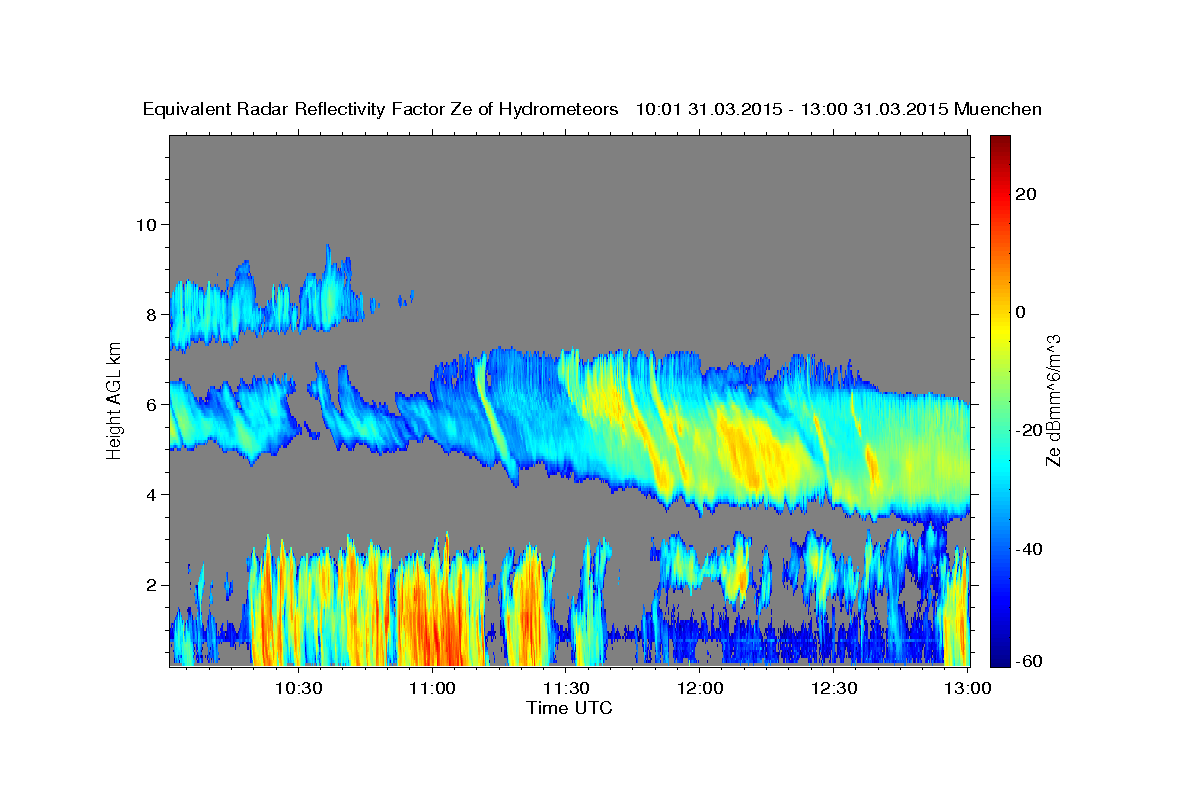Click the height axis value 2
Viewport: 1200px width, 800px height.
point(153,585)
